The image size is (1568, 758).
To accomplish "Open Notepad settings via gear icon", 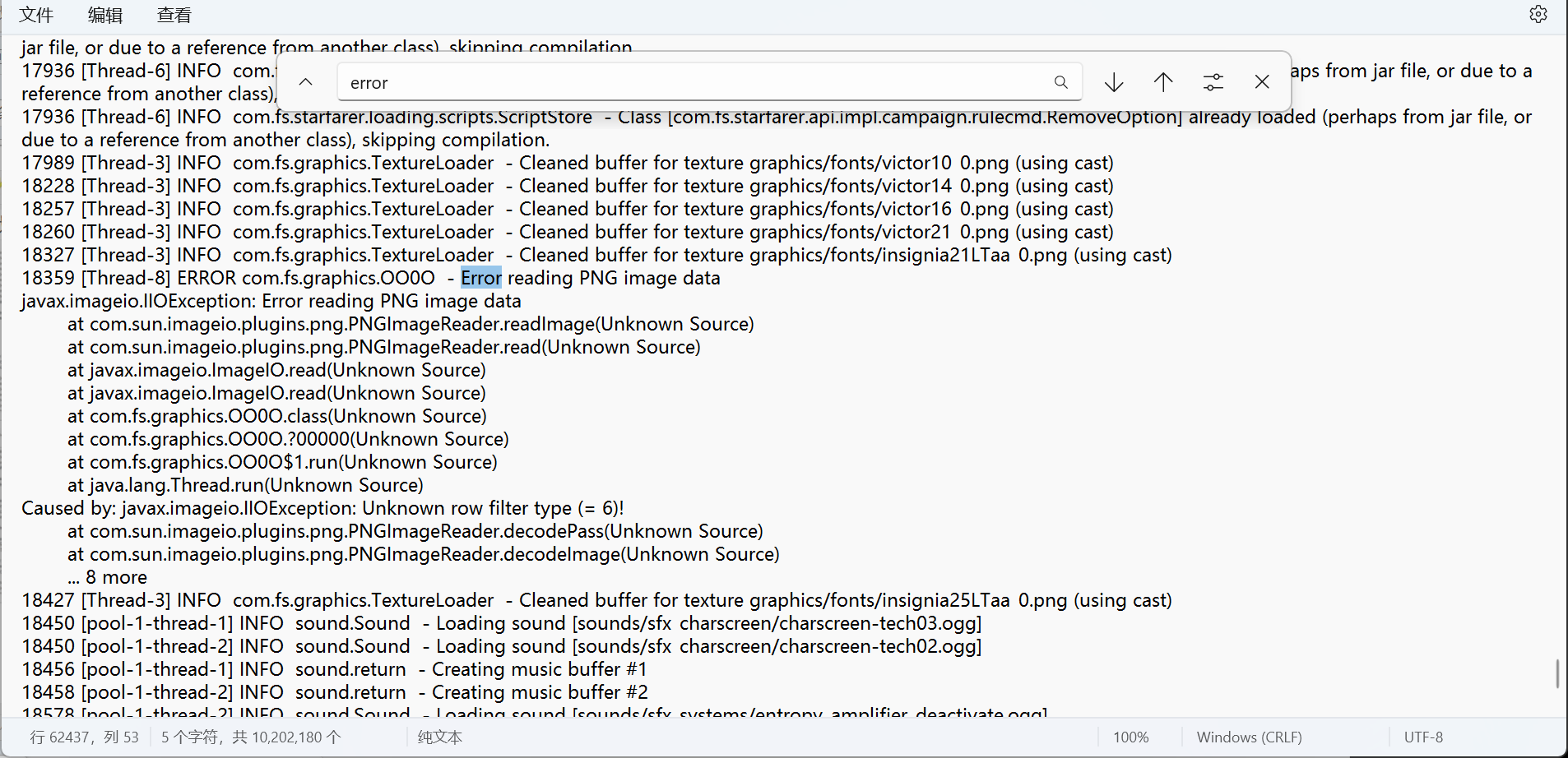I will 1538,15.
